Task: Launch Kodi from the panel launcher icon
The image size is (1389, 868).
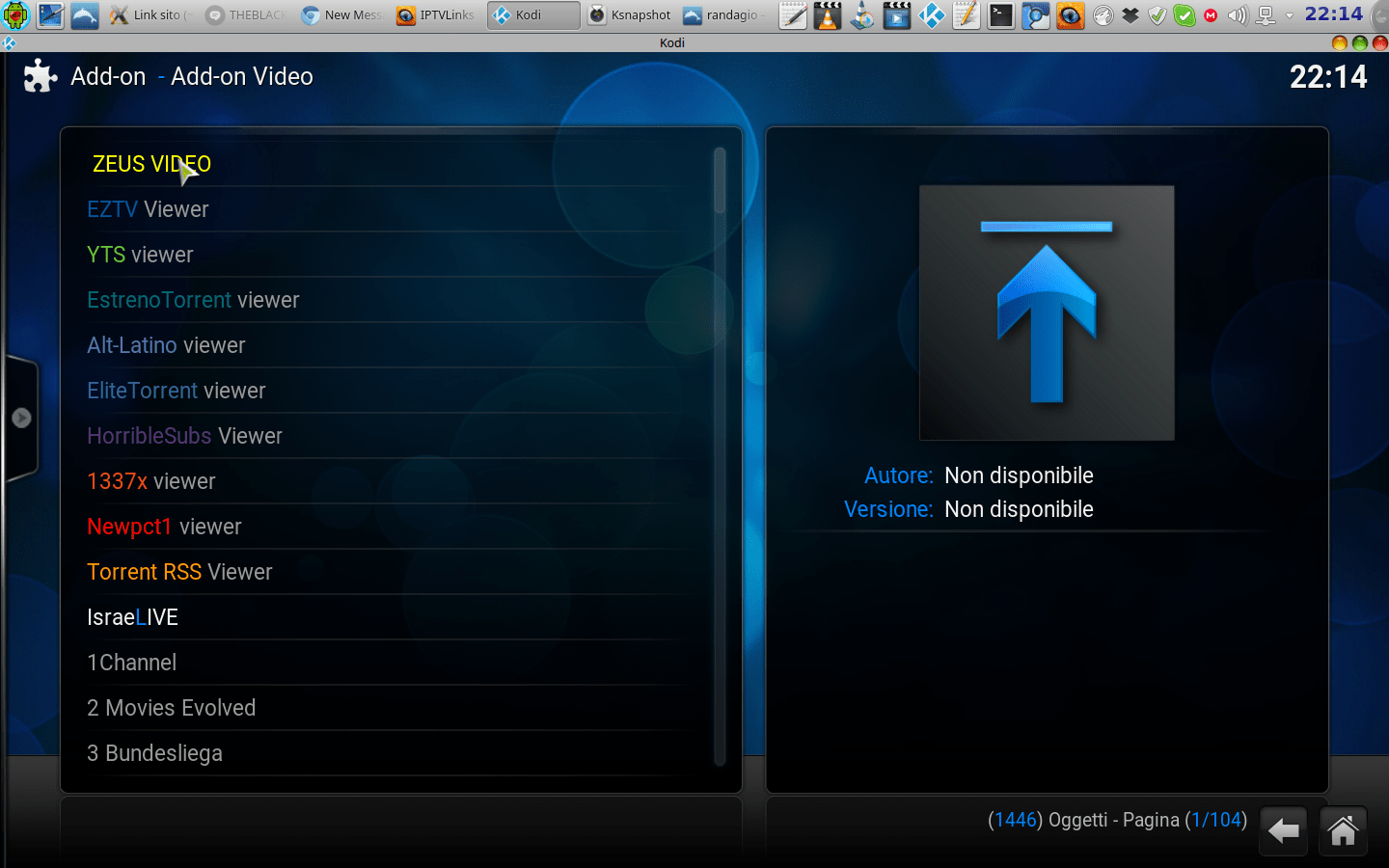Action: pos(932,14)
